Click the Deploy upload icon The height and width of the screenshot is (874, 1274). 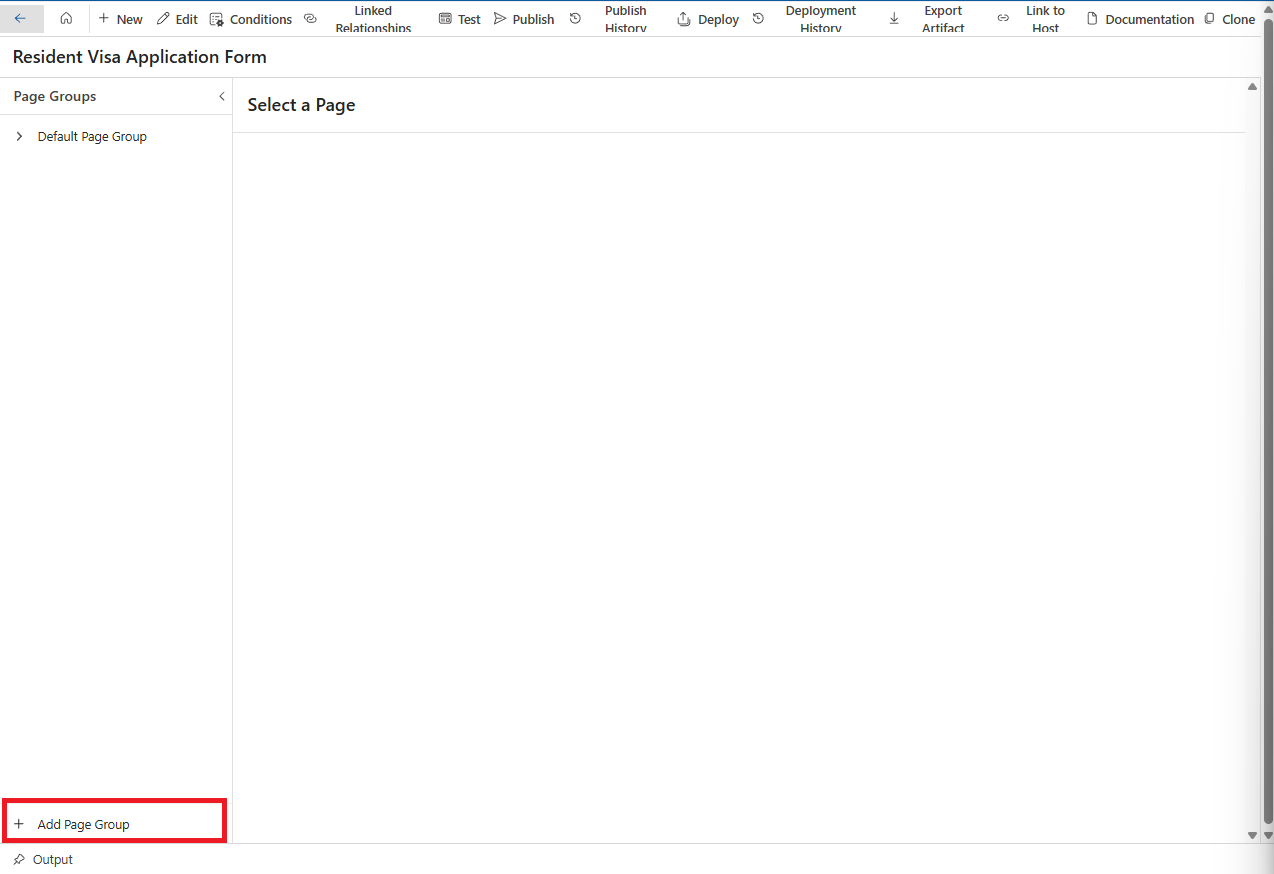[x=685, y=19]
